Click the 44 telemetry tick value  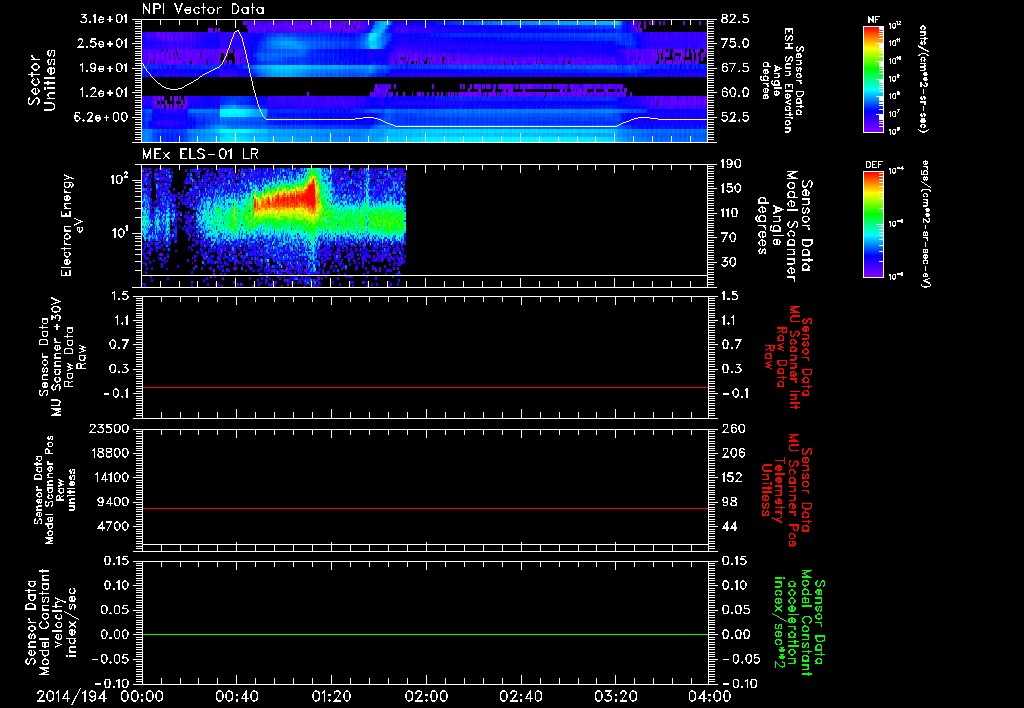[x=729, y=527]
